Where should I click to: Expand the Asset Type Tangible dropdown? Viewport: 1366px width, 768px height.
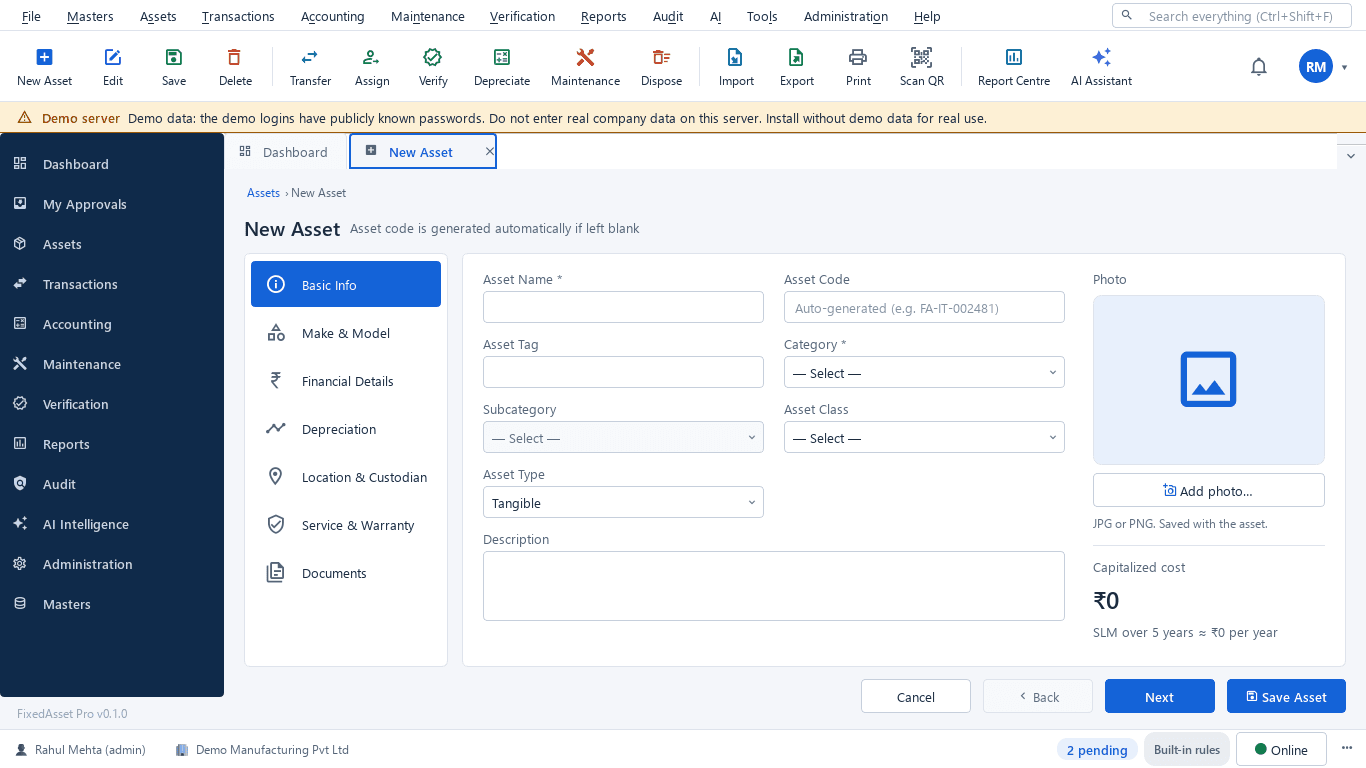623,503
